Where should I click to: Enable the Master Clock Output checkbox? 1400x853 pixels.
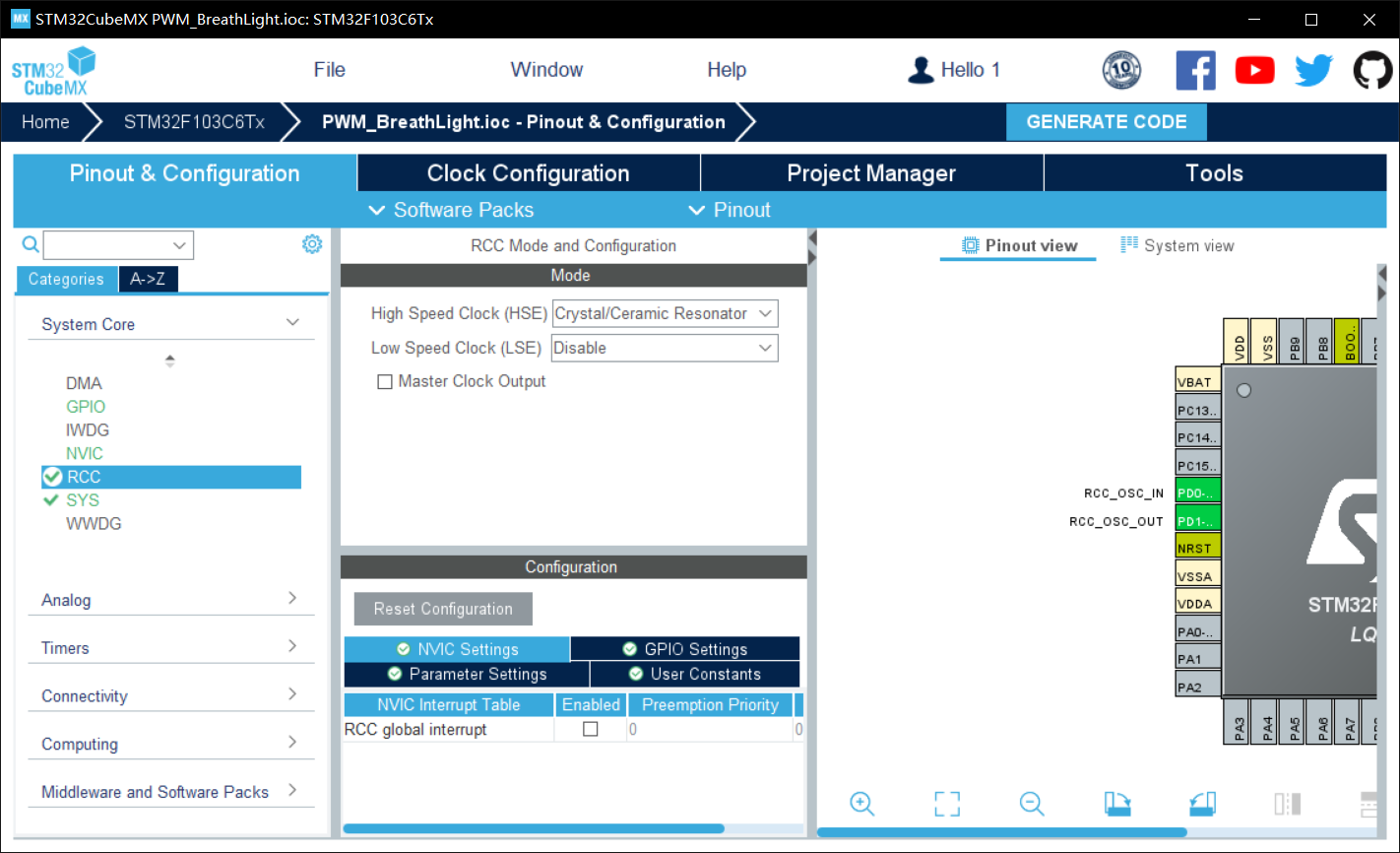tap(385, 381)
